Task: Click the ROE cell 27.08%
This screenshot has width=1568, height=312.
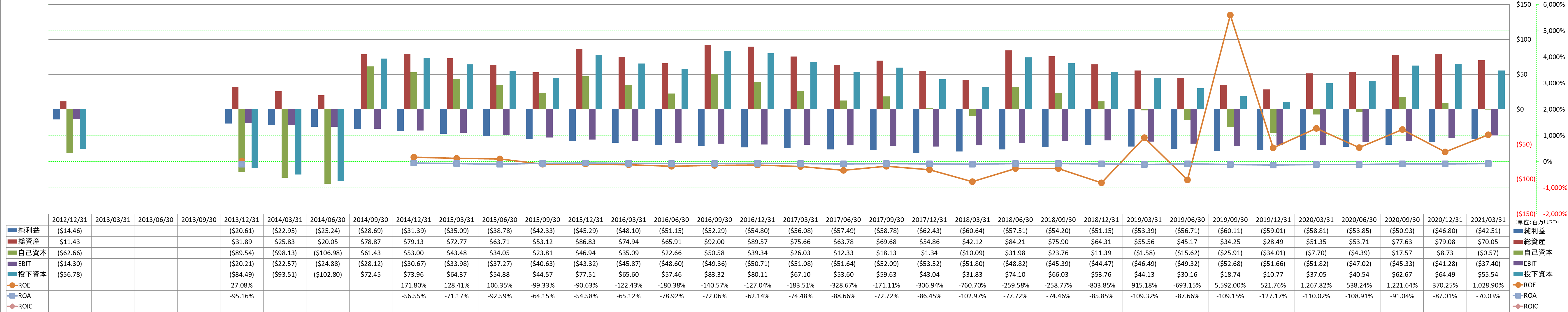Action: (x=242, y=285)
